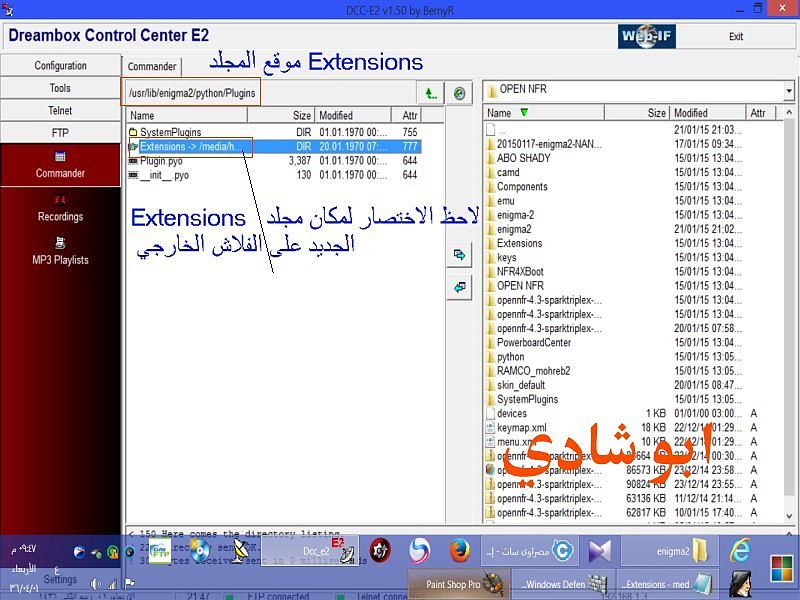Click the copy-to-right transfer arrow icon
The height and width of the screenshot is (600, 800).
click(x=459, y=255)
